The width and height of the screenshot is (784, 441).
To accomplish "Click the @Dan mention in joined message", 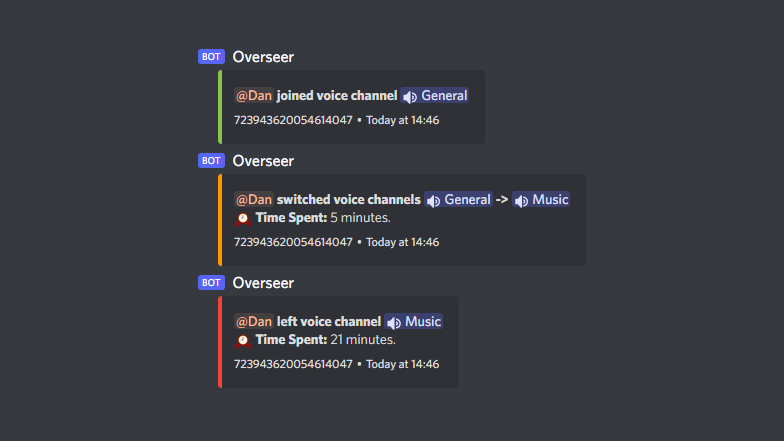I will pos(254,96).
